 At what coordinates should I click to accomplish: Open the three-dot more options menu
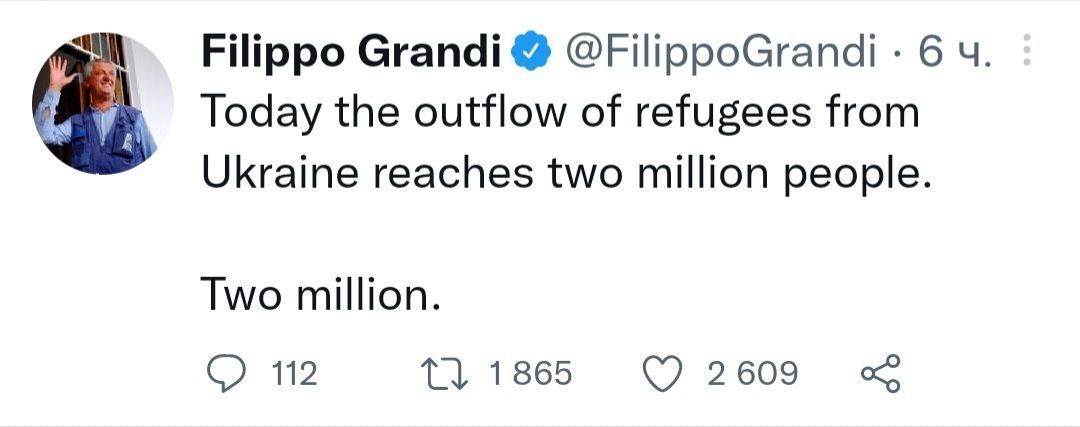1025,50
